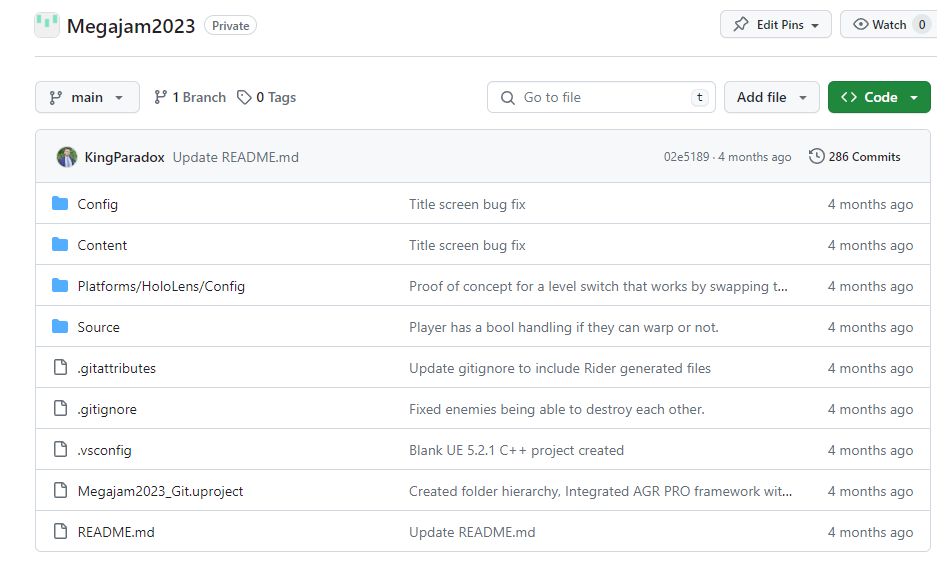The height and width of the screenshot is (567, 937).
Task: Click the Go to file search field
Action: click(600, 97)
